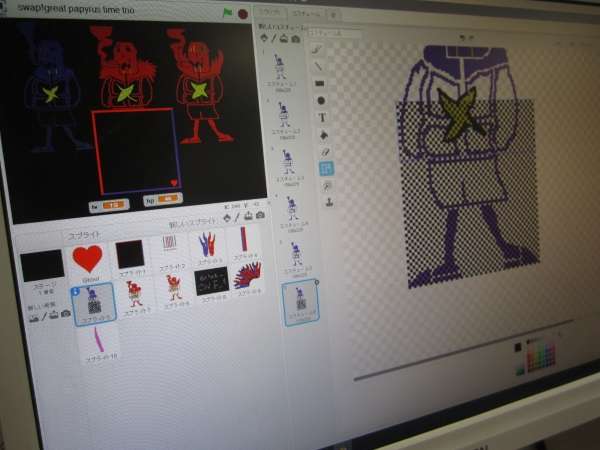Select the highlighted sixth costume thumbnail
The image size is (600, 450).
(301, 302)
